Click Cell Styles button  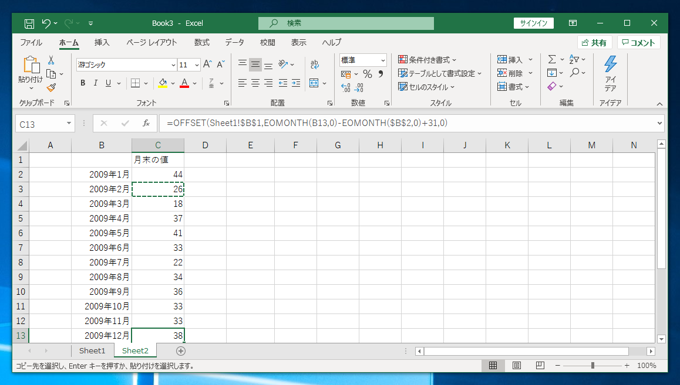click(426, 87)
